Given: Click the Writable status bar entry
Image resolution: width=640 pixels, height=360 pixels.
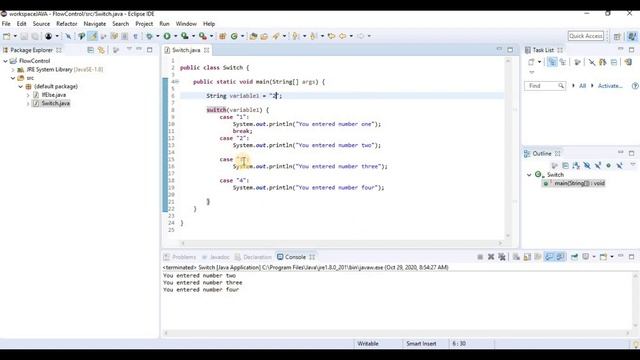Looking at the screenshot, I should pyautogui.click(x=368, y=344).
